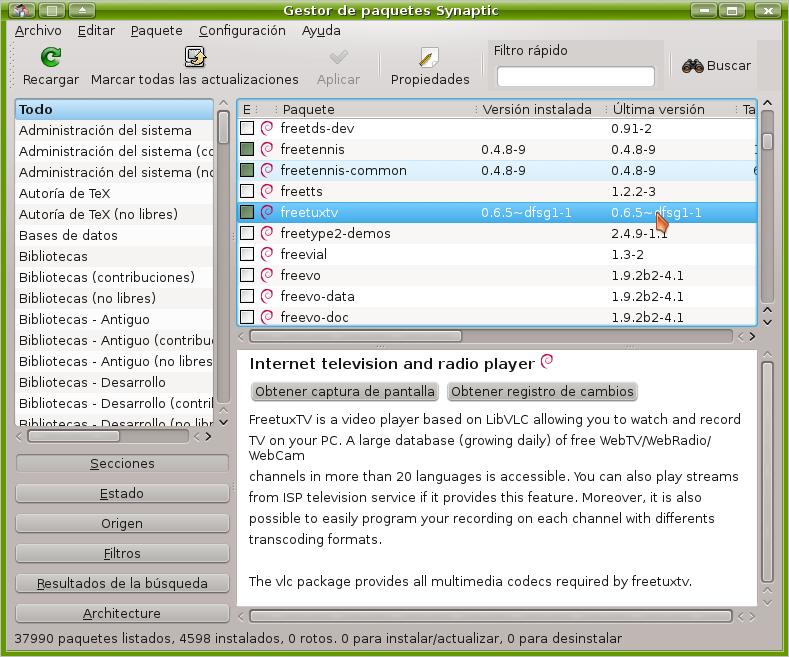The width and height of the screenshot is (789, 657).
Task: Click the Recargar reload icon
Action: [51, 57]
